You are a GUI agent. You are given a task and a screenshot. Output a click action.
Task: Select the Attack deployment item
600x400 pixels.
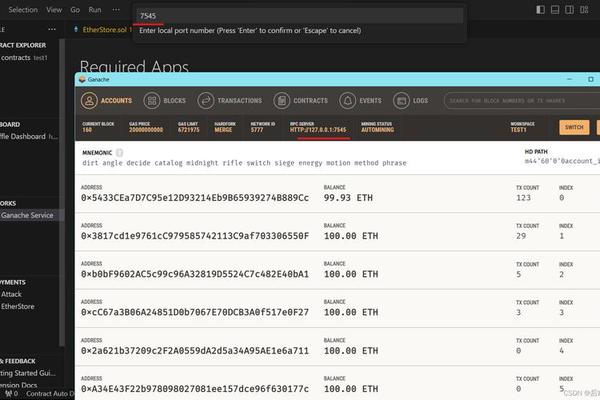[11, 294]
